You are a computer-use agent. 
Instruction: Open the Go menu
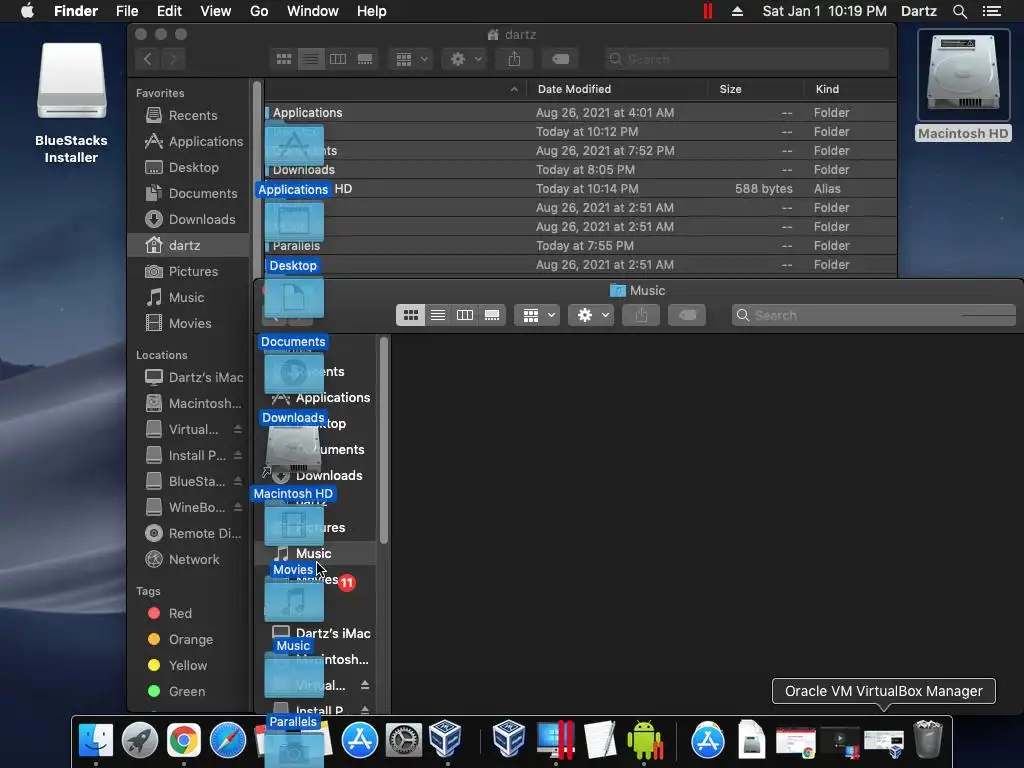[x=259, y=11]
